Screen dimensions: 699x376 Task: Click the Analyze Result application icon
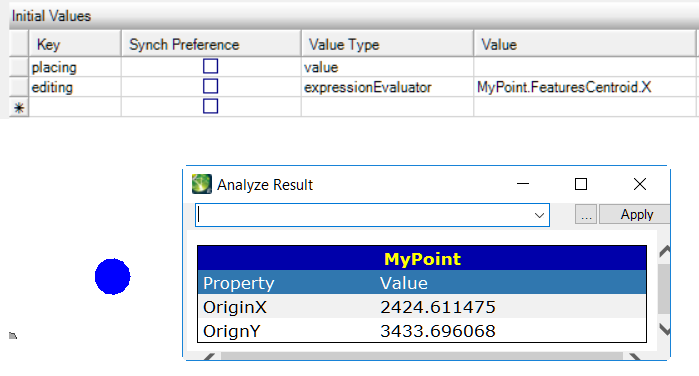(201, 184)
